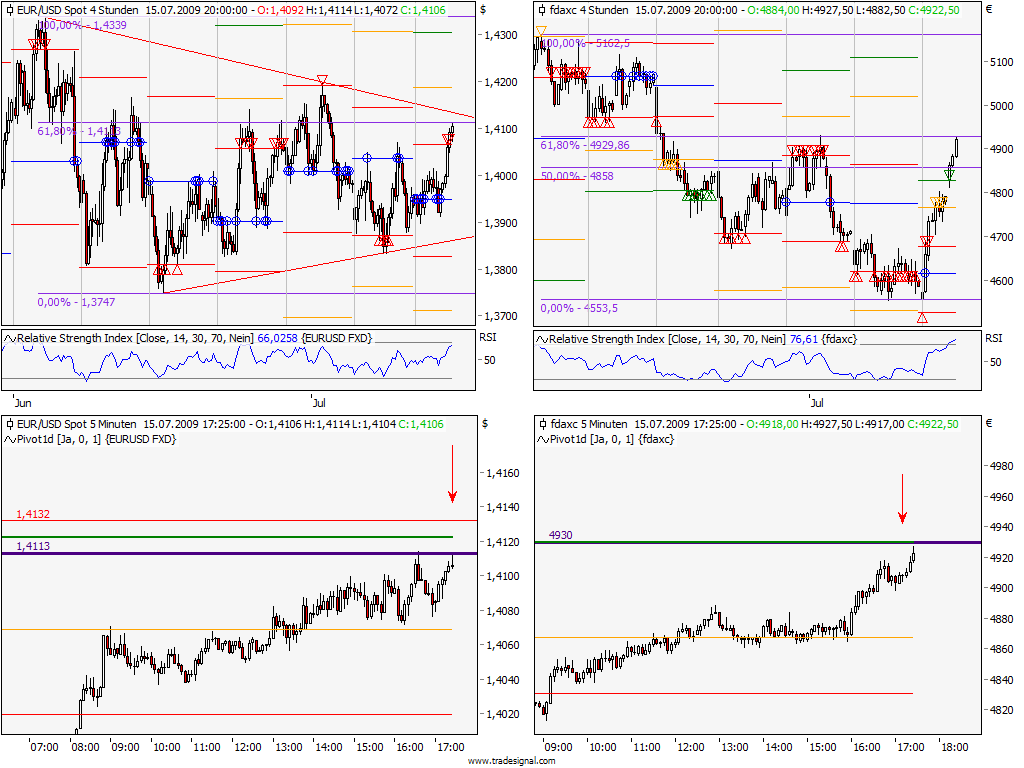
Task: Select the fdaxc 5 Minuten chart title
Action: [589, 424]
